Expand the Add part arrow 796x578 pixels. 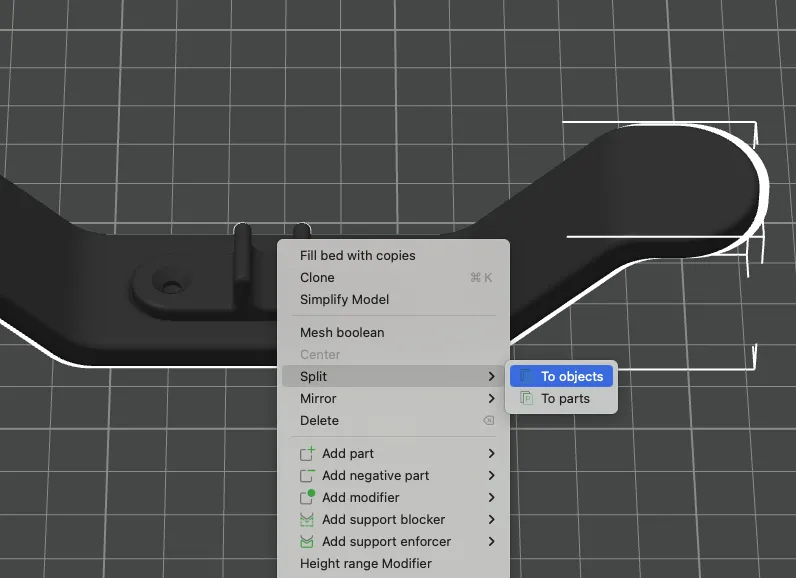coord(491,453)
